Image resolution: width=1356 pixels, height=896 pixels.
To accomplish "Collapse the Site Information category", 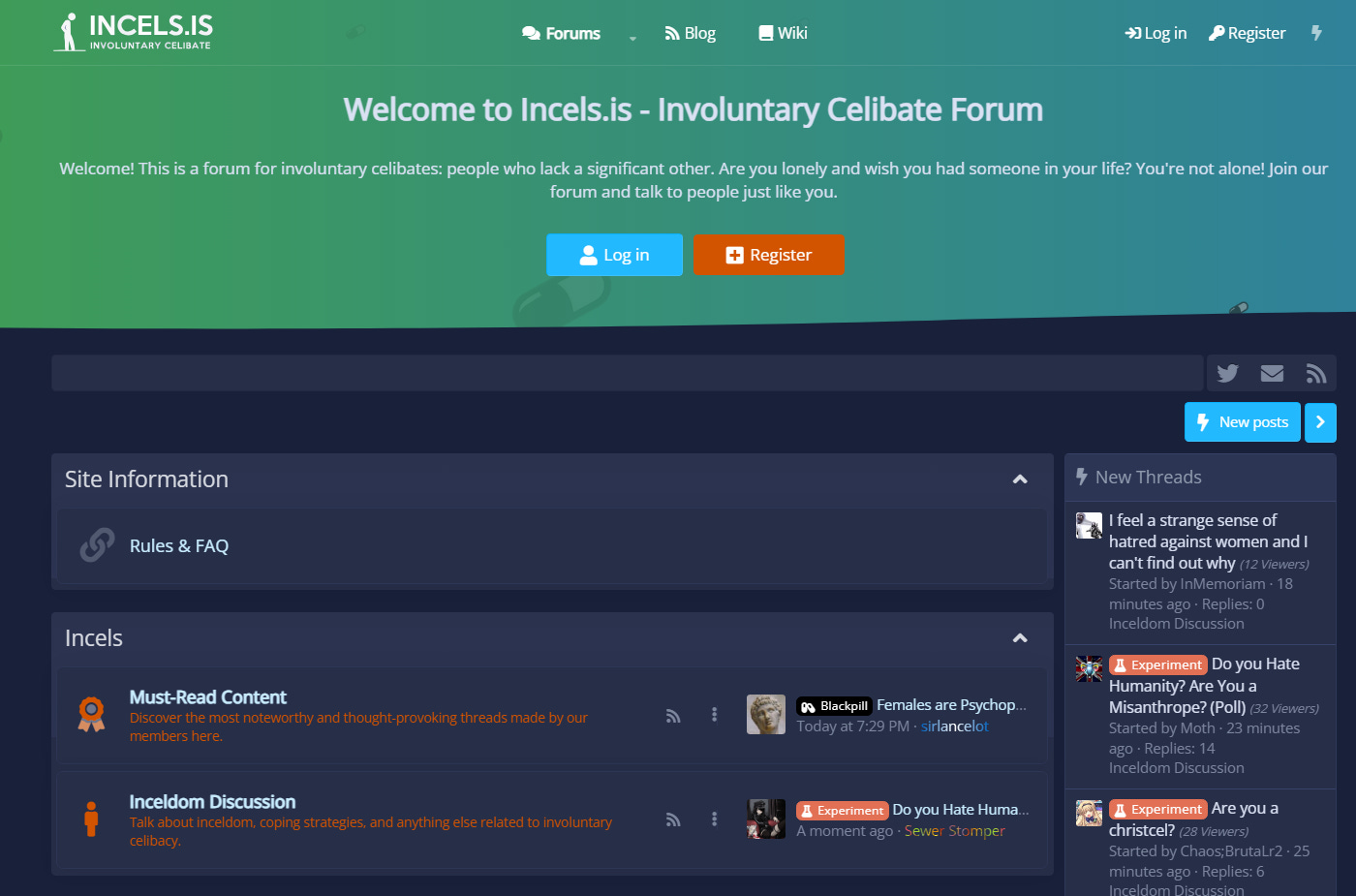I will coord(1020,479).
